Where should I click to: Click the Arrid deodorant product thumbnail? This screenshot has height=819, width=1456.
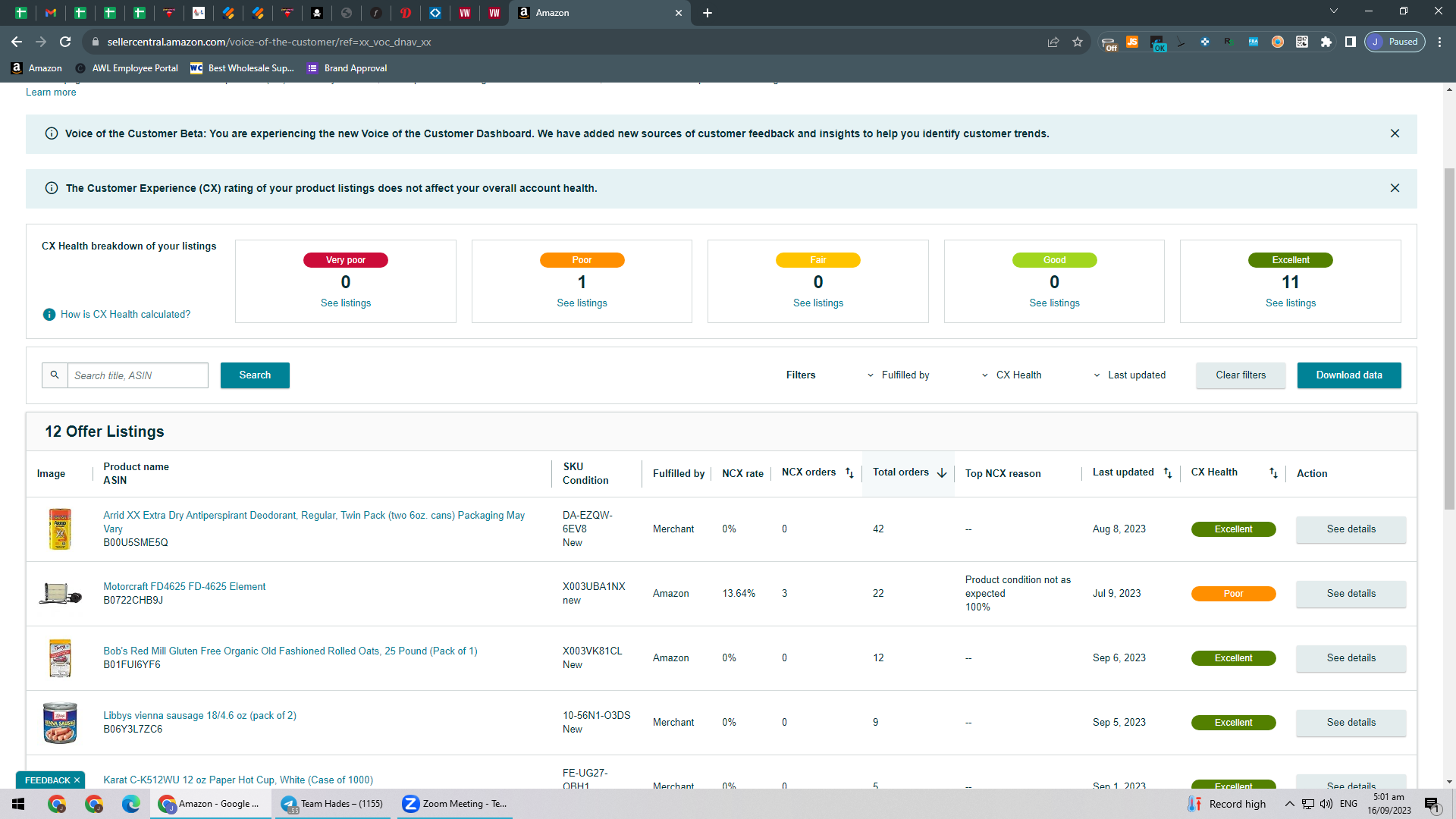[x=60, y=529]
